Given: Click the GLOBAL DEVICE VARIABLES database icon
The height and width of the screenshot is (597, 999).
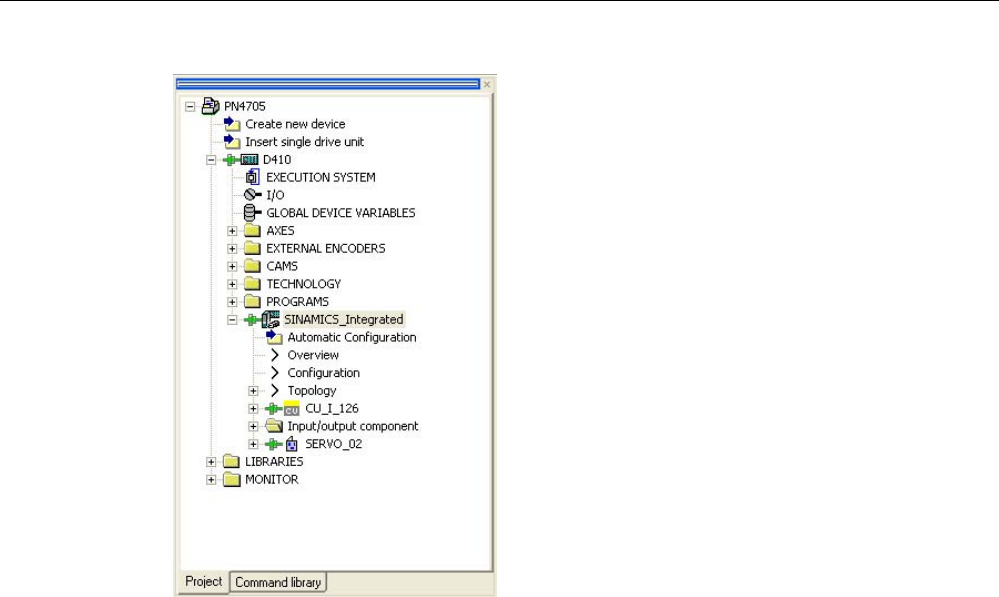Looking at the screenshot, I should pyautogui.click(x=252, y=213).
